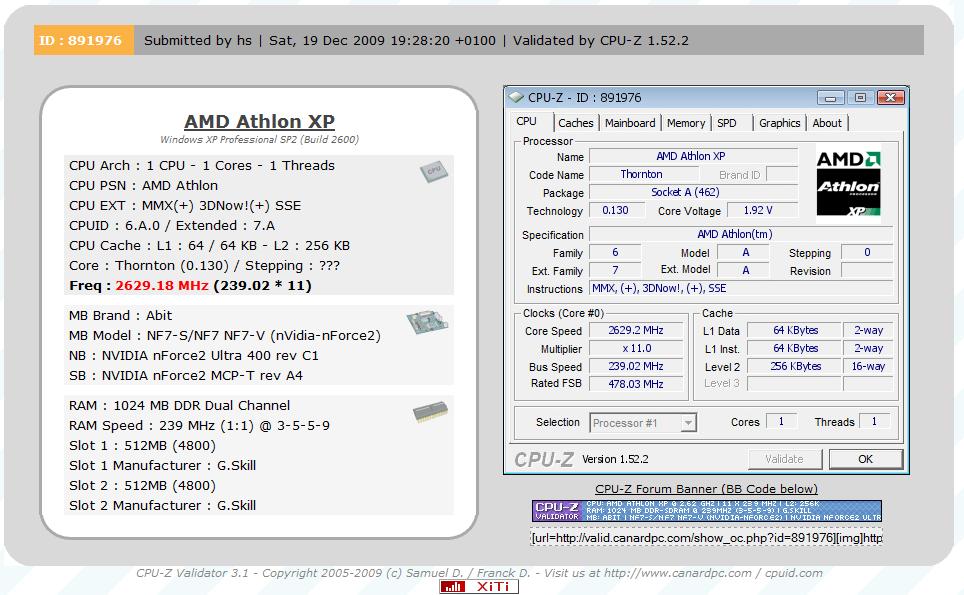Click the CPU Cache L1/L2 line
Viewport: 964px width, 595px height.
click(x=209, y=246)
